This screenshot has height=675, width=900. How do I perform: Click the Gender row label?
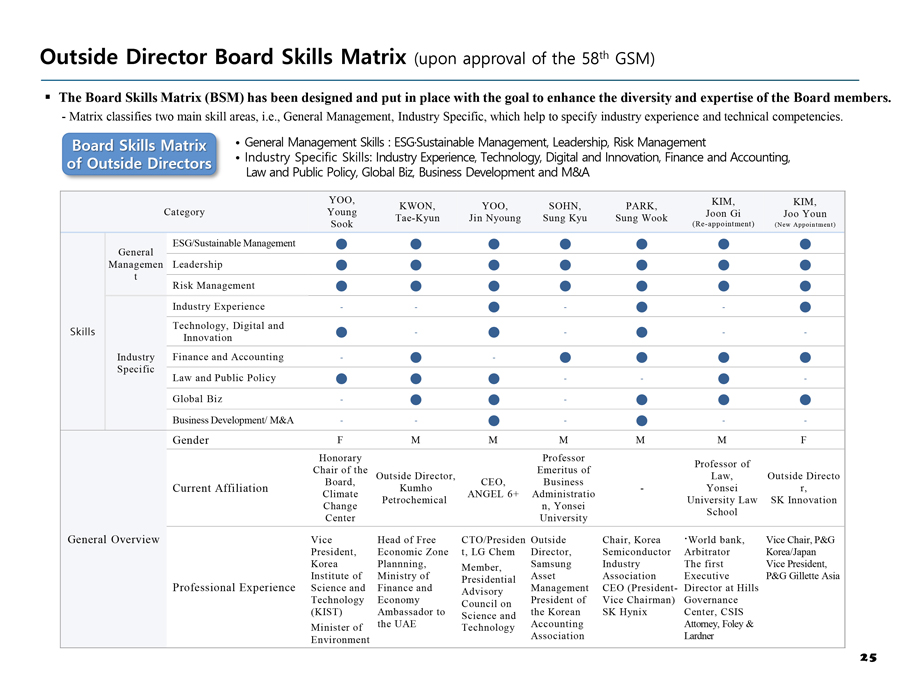pyautogui.click(x=191, y=441)
